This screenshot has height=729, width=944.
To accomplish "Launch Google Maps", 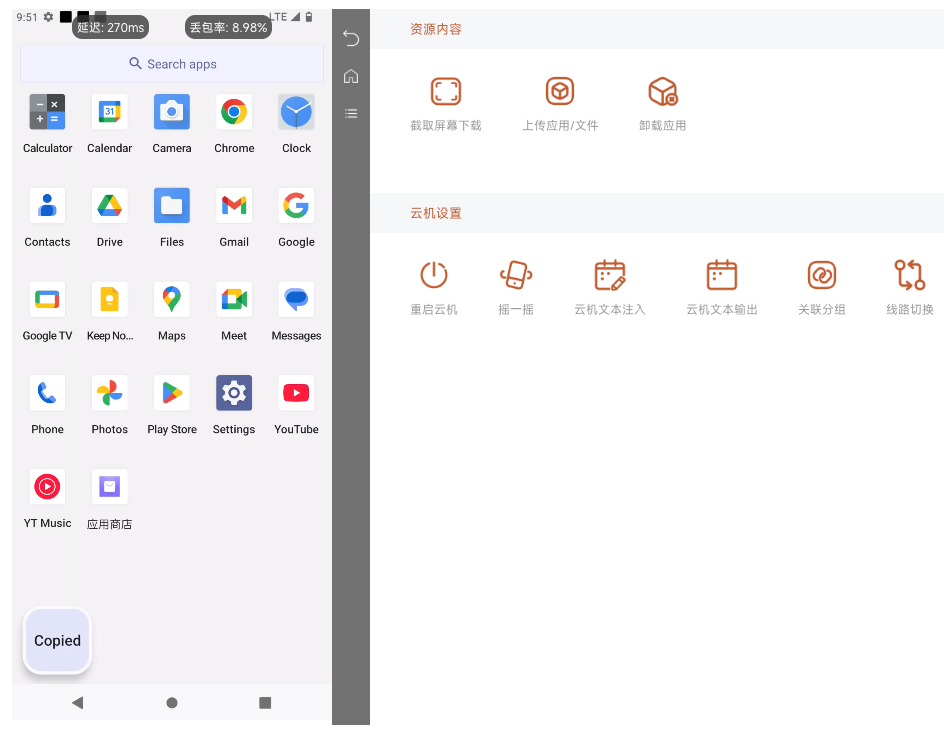I will click(172, 299).
